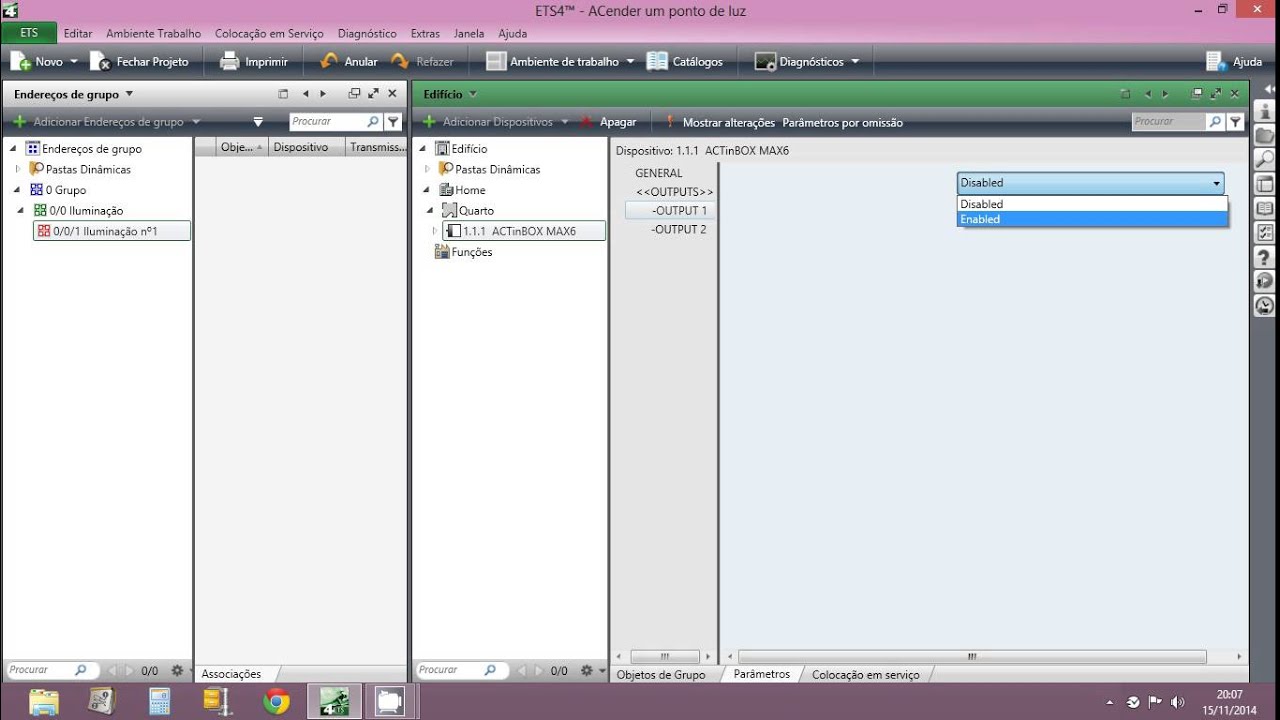
Task: Open Google Chrome from the taskbar
Action: click(276, 701)
